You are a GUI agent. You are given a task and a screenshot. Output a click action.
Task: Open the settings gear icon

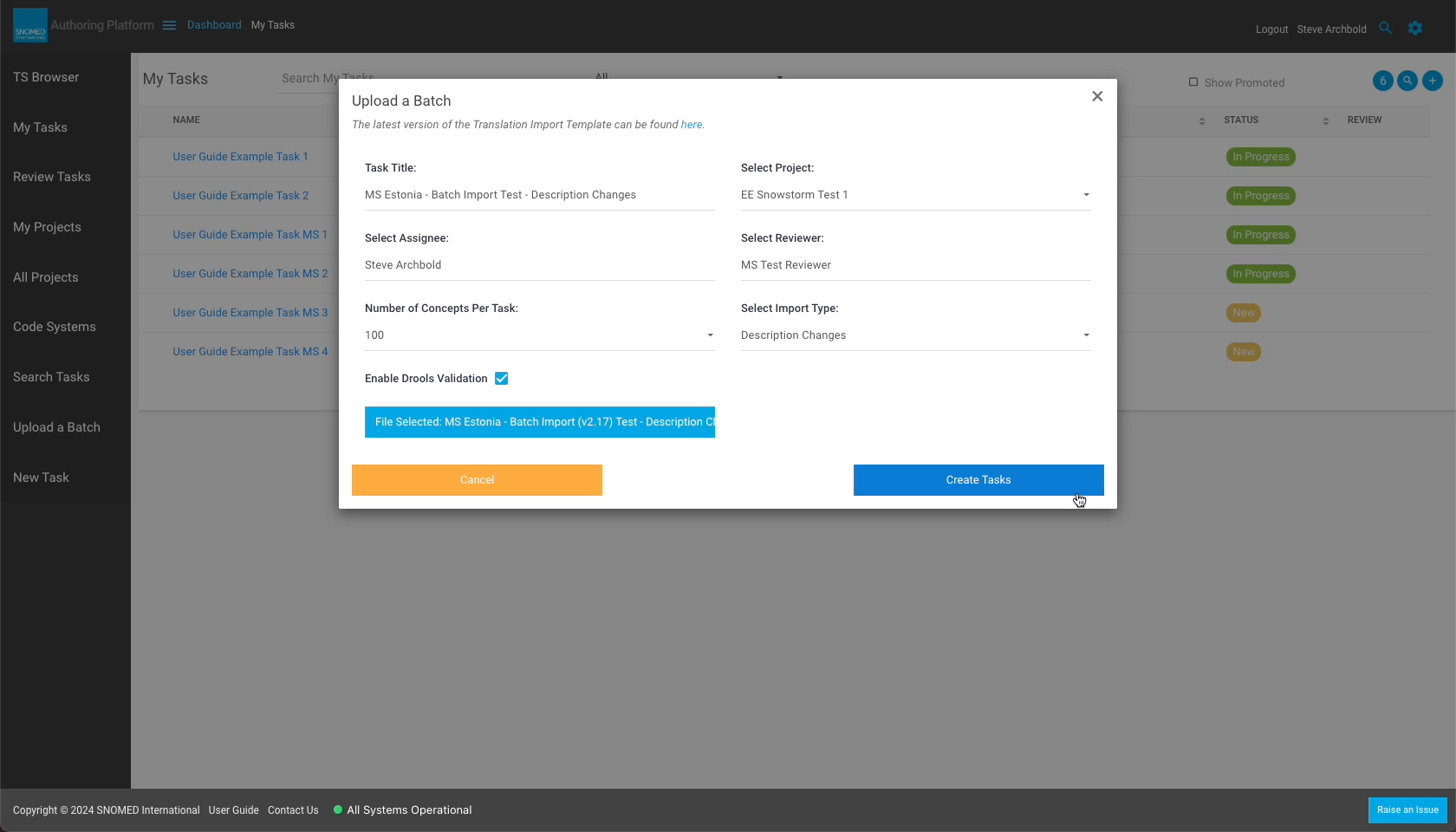(1415, 28)
